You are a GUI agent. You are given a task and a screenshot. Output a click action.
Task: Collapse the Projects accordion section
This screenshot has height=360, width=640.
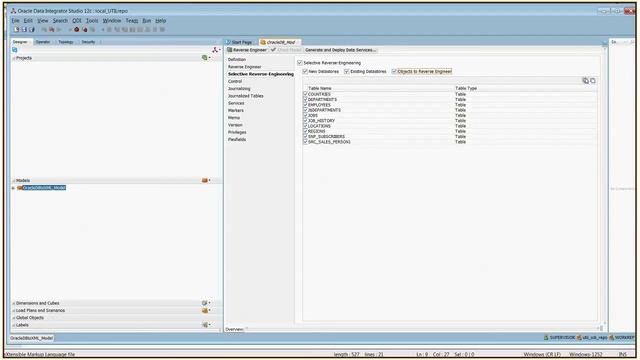[13, 58]
